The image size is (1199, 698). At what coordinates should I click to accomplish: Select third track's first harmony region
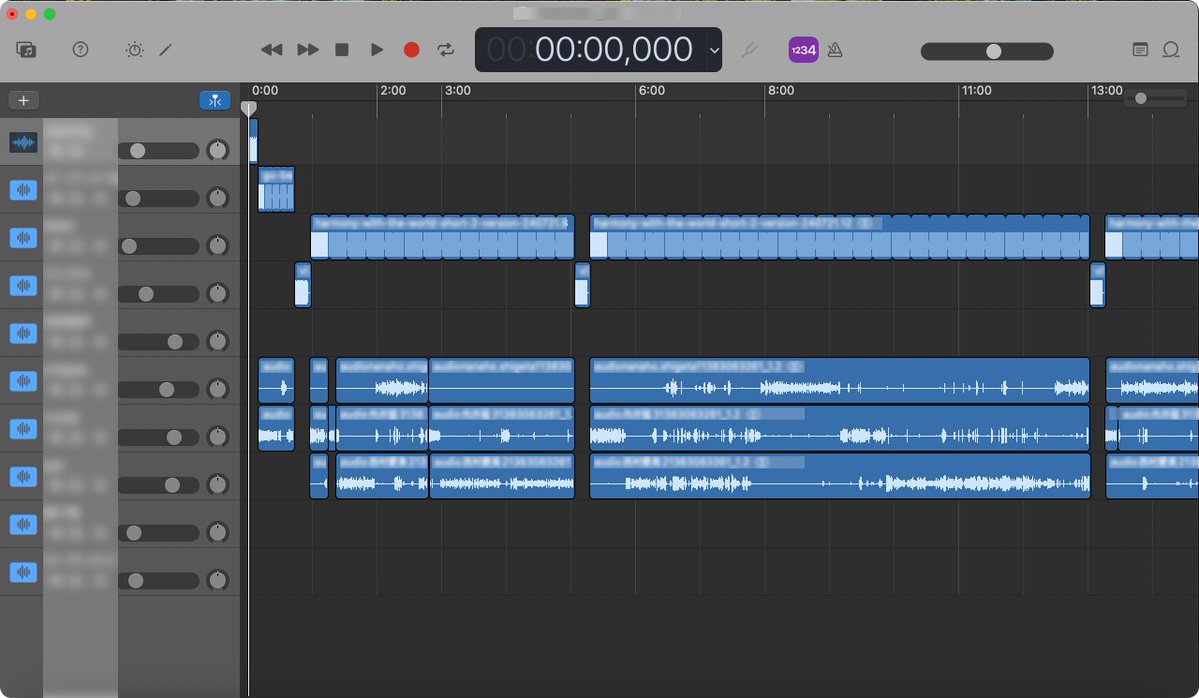coord(442,237)
